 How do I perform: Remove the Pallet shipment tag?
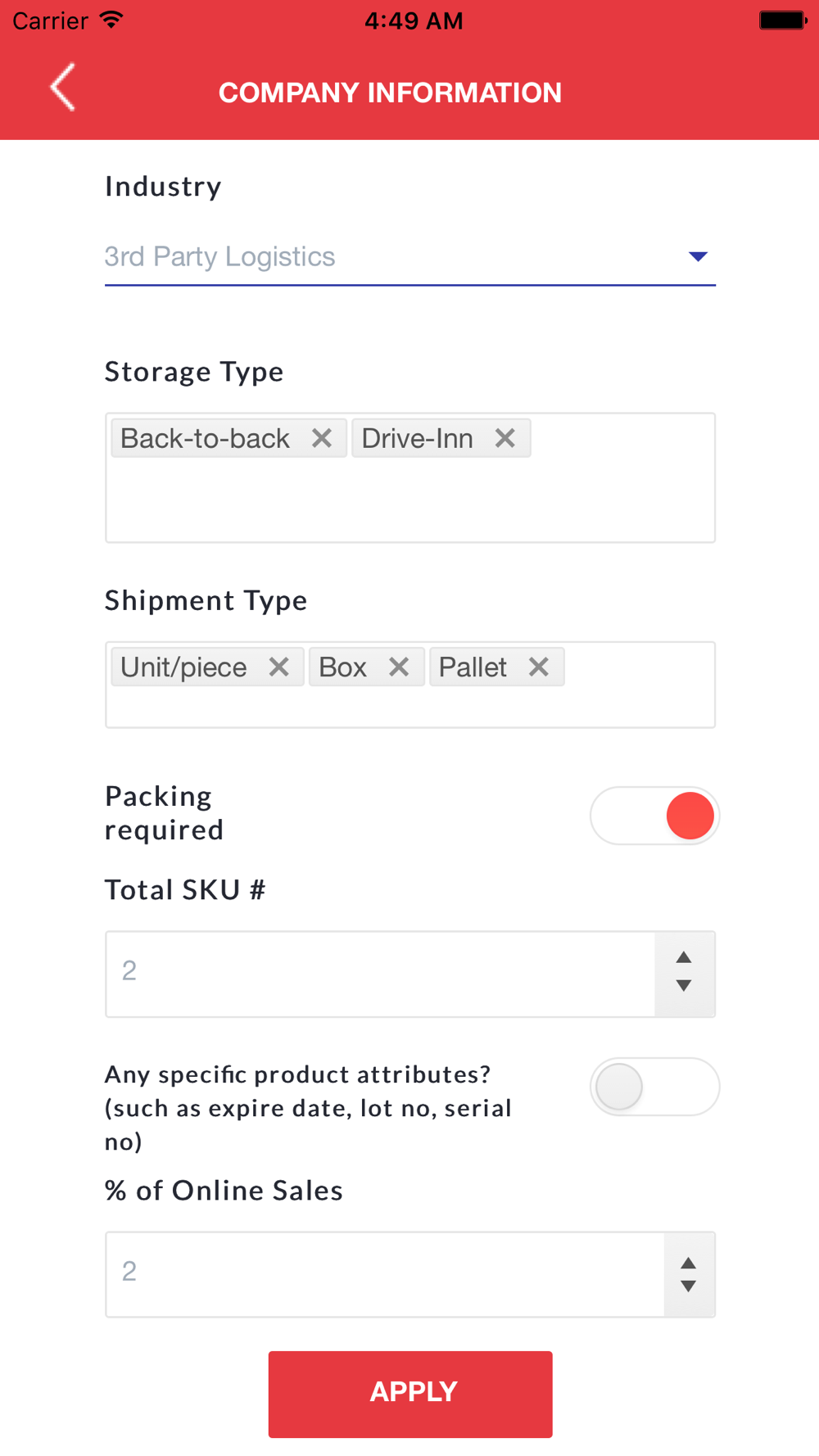pos(539,667)
